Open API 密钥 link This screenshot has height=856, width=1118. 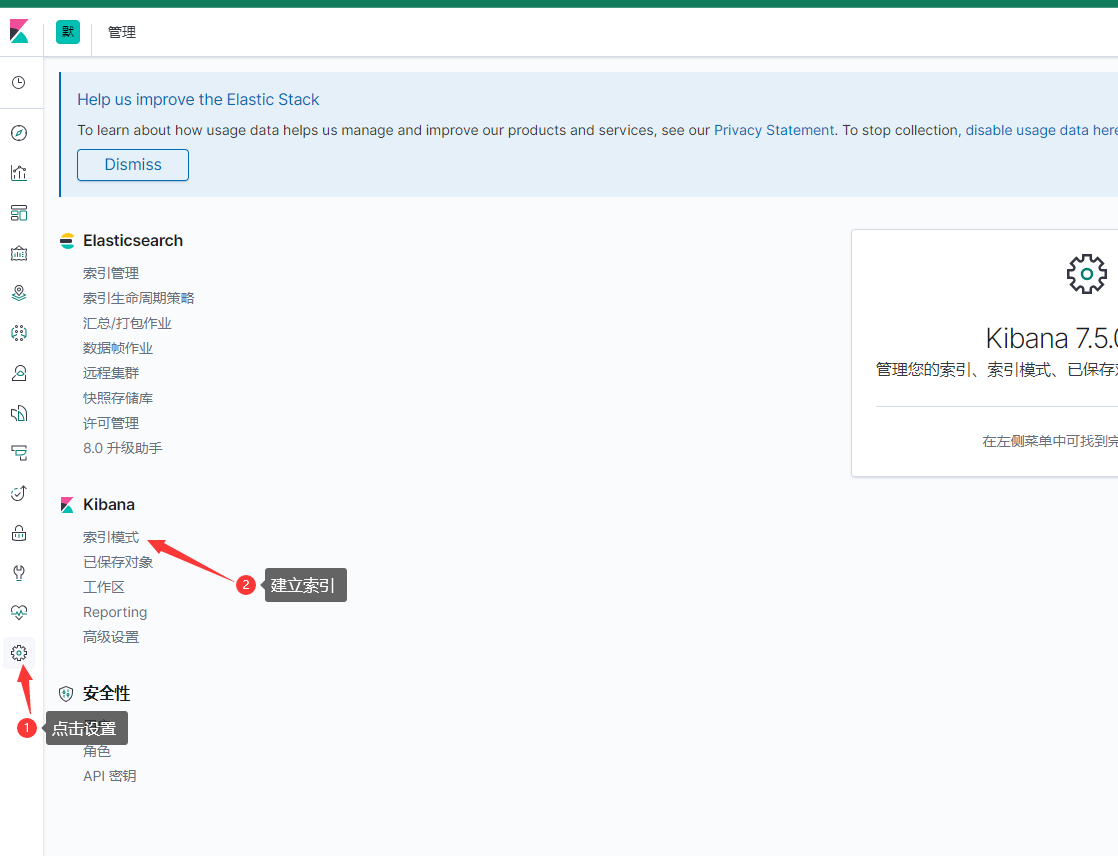pos(109,775)
